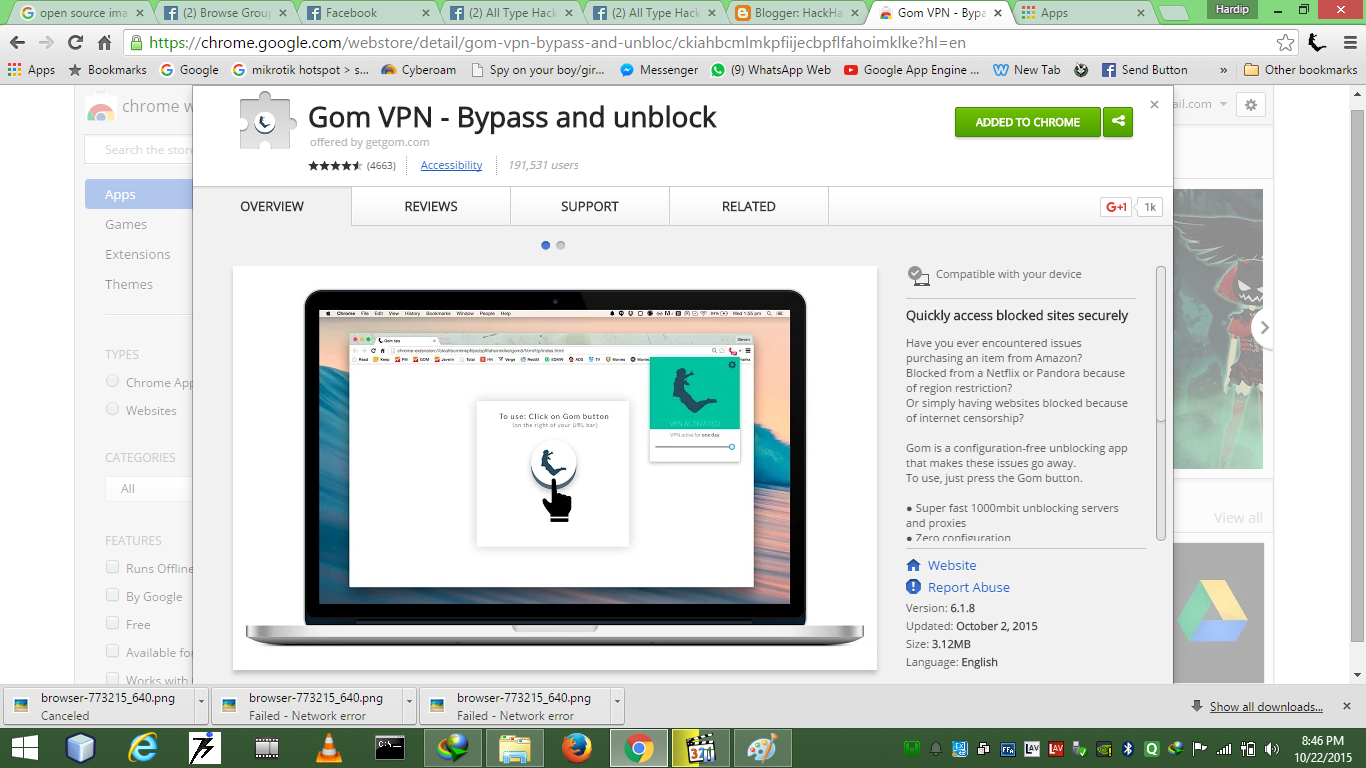The image size is (1366, 768).
Task: Bookmark this page with the star icon
Action: (x=1286, y=43)
